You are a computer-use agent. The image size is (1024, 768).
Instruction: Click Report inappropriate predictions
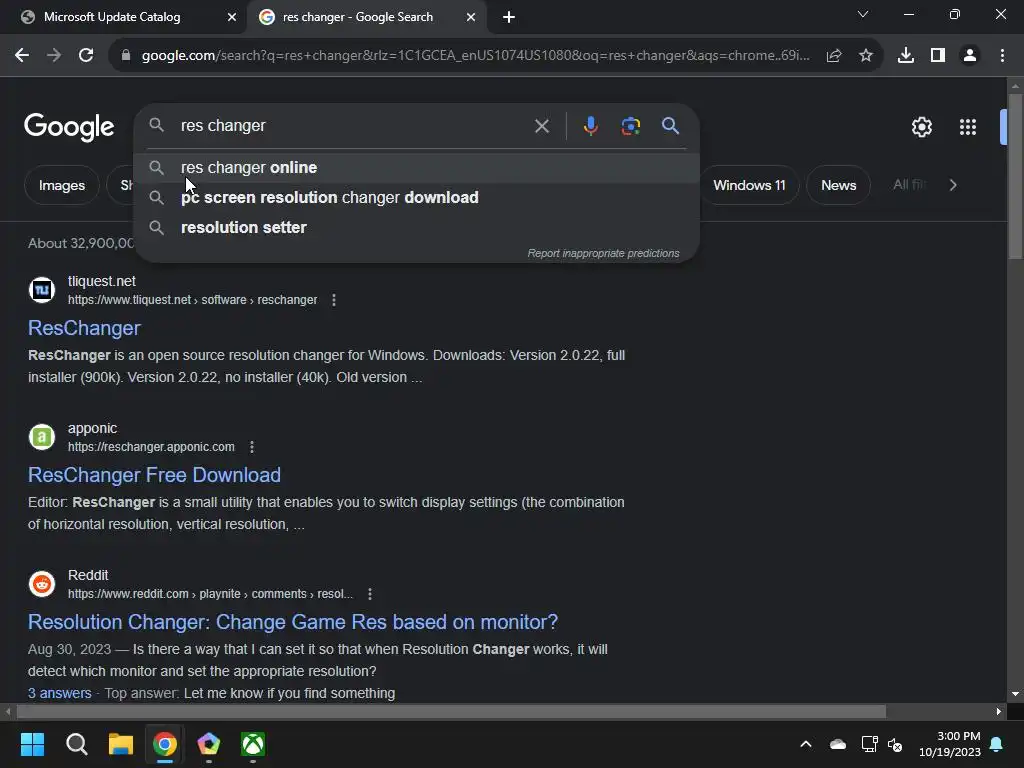[x=603, y=253]
